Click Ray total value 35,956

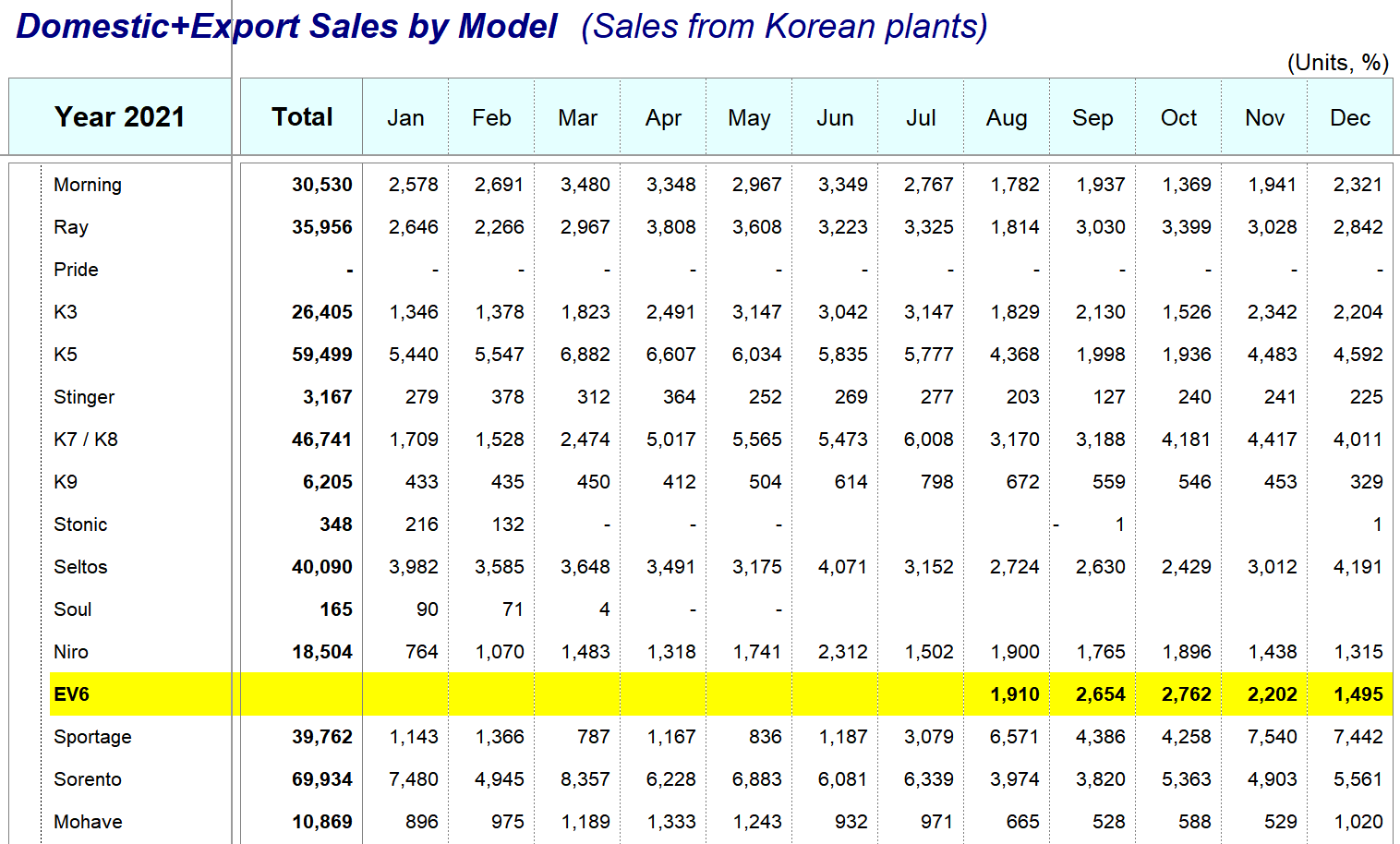[322, 227]
